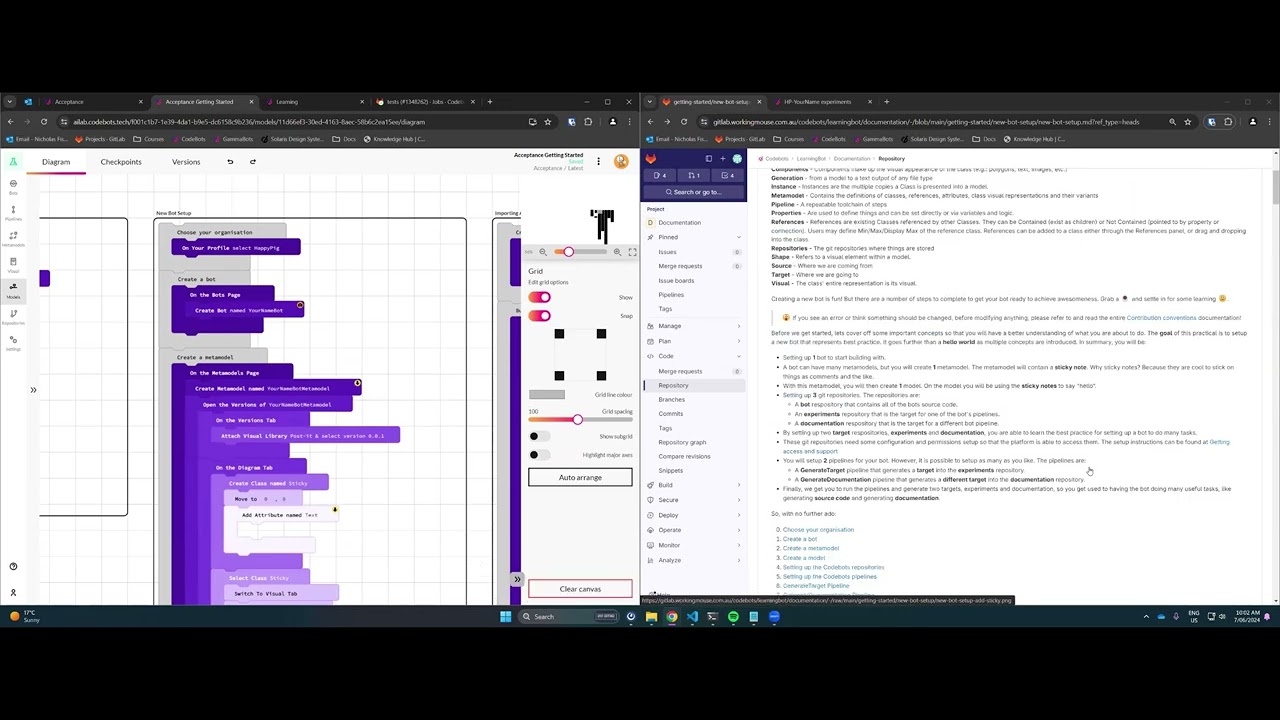Open Metamodels in Codebots sidebar

13,238
